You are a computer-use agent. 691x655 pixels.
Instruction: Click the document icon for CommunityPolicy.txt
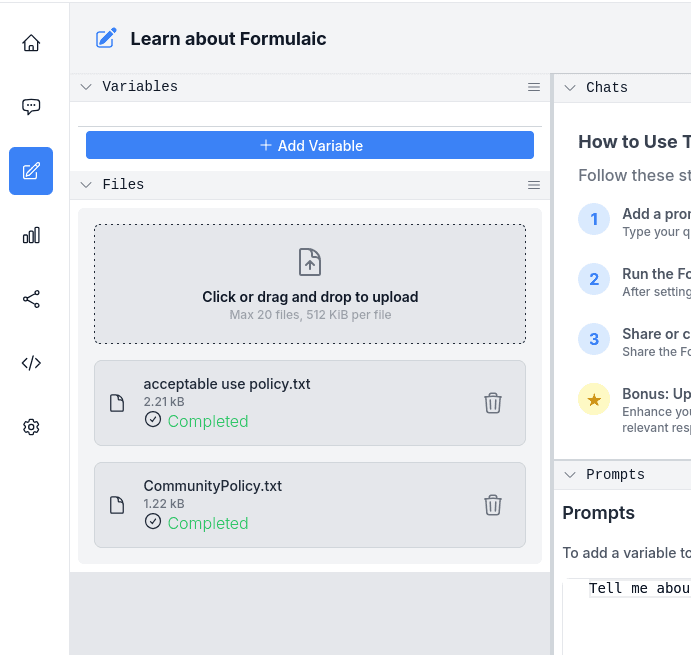[117, 505]
